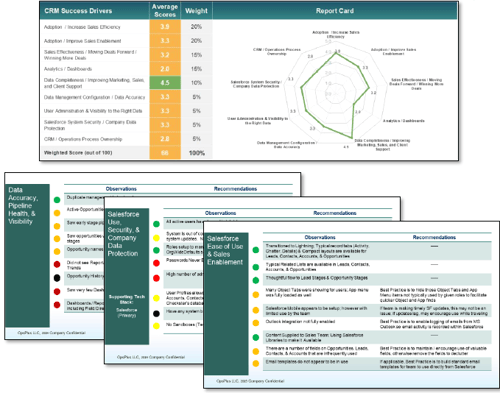Viewport: 500px width, 393px height.
Task: Click the orange dot beside 'Outlook integration not fully enabled'
Action: click(256, 323)
